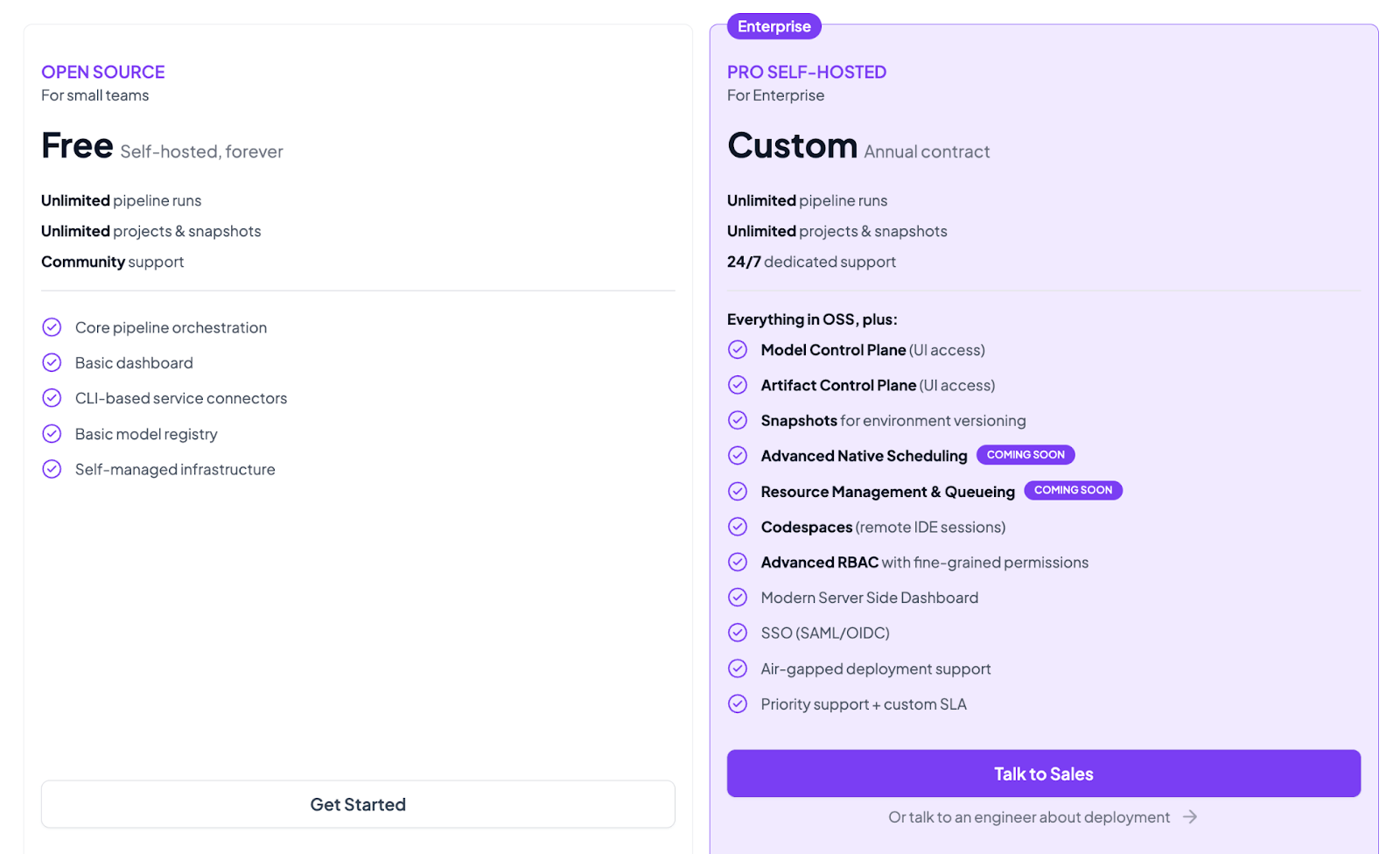Click Coming Soon badge for Resource Management & Queueing
Viewport: 1400px width, 854px height.
click(1073, 491)
